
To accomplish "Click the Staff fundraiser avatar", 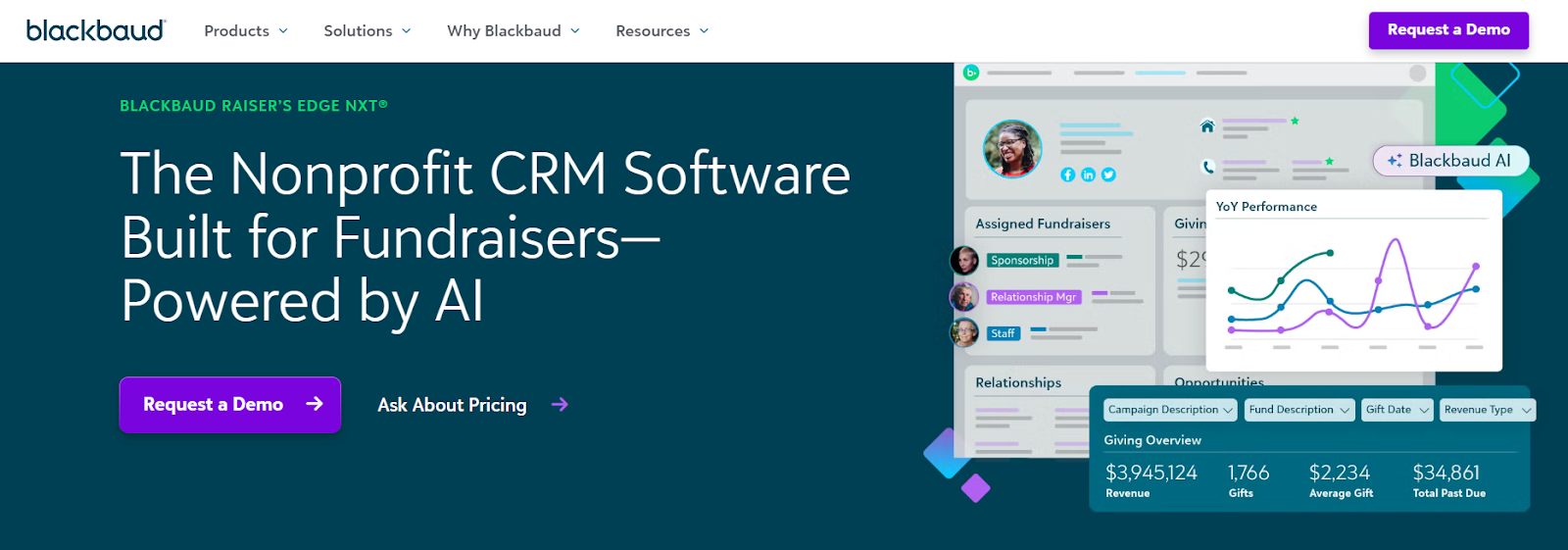I will (964, 332).
